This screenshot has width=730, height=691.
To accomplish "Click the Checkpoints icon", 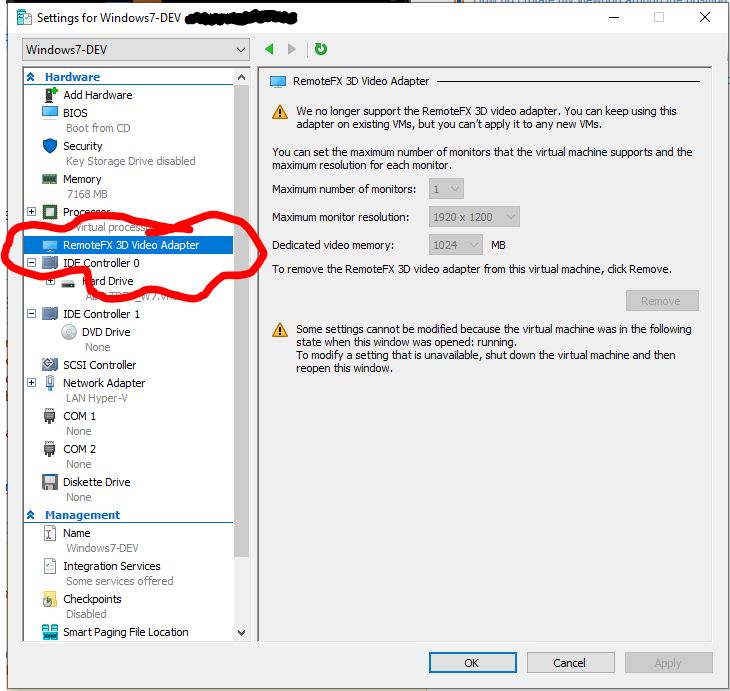I will 49,599.
